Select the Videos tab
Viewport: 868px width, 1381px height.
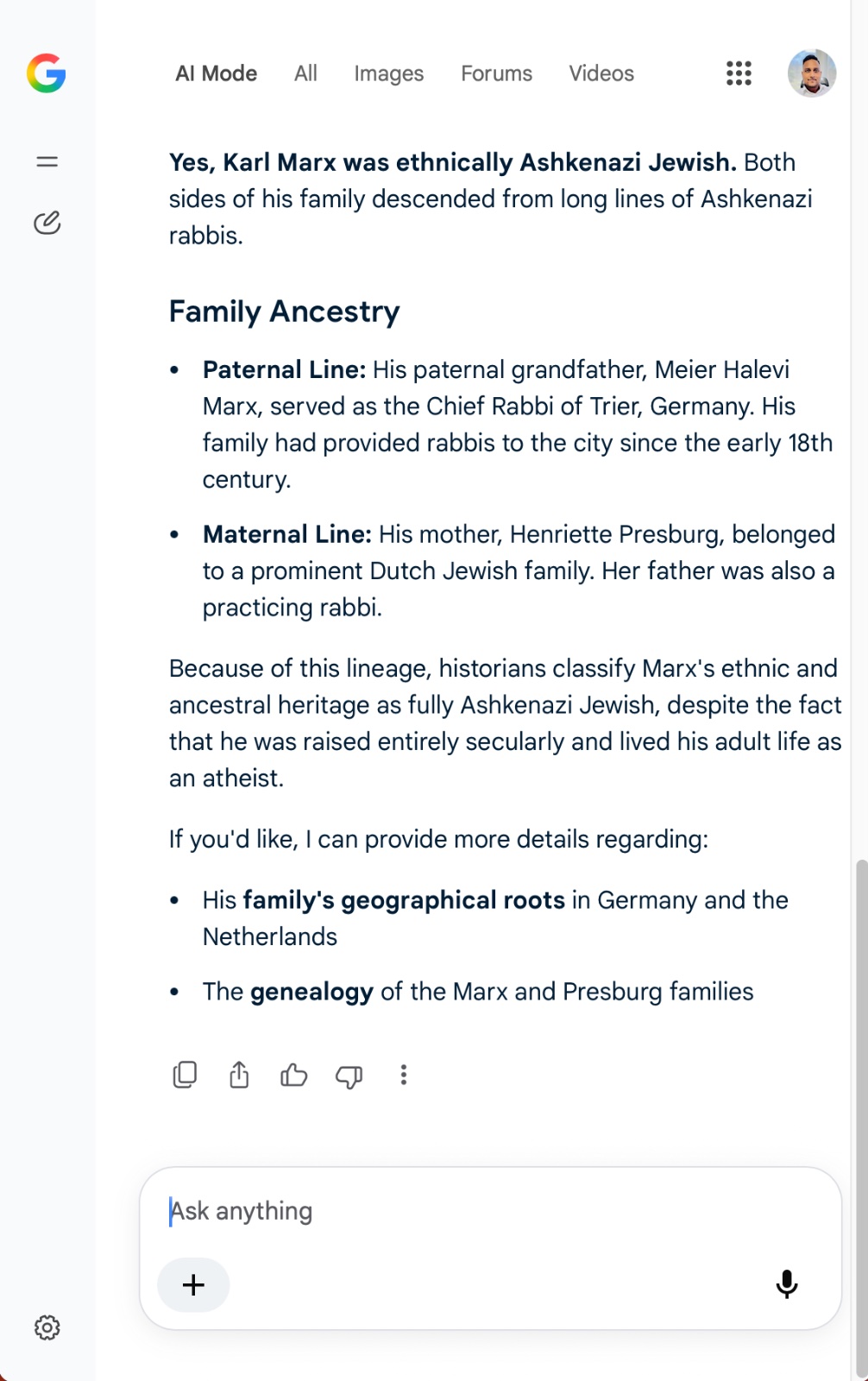(601, 73)
